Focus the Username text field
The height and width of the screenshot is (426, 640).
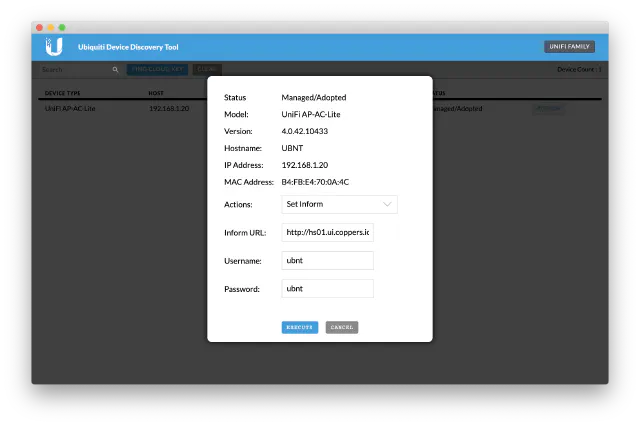[327, 261]
